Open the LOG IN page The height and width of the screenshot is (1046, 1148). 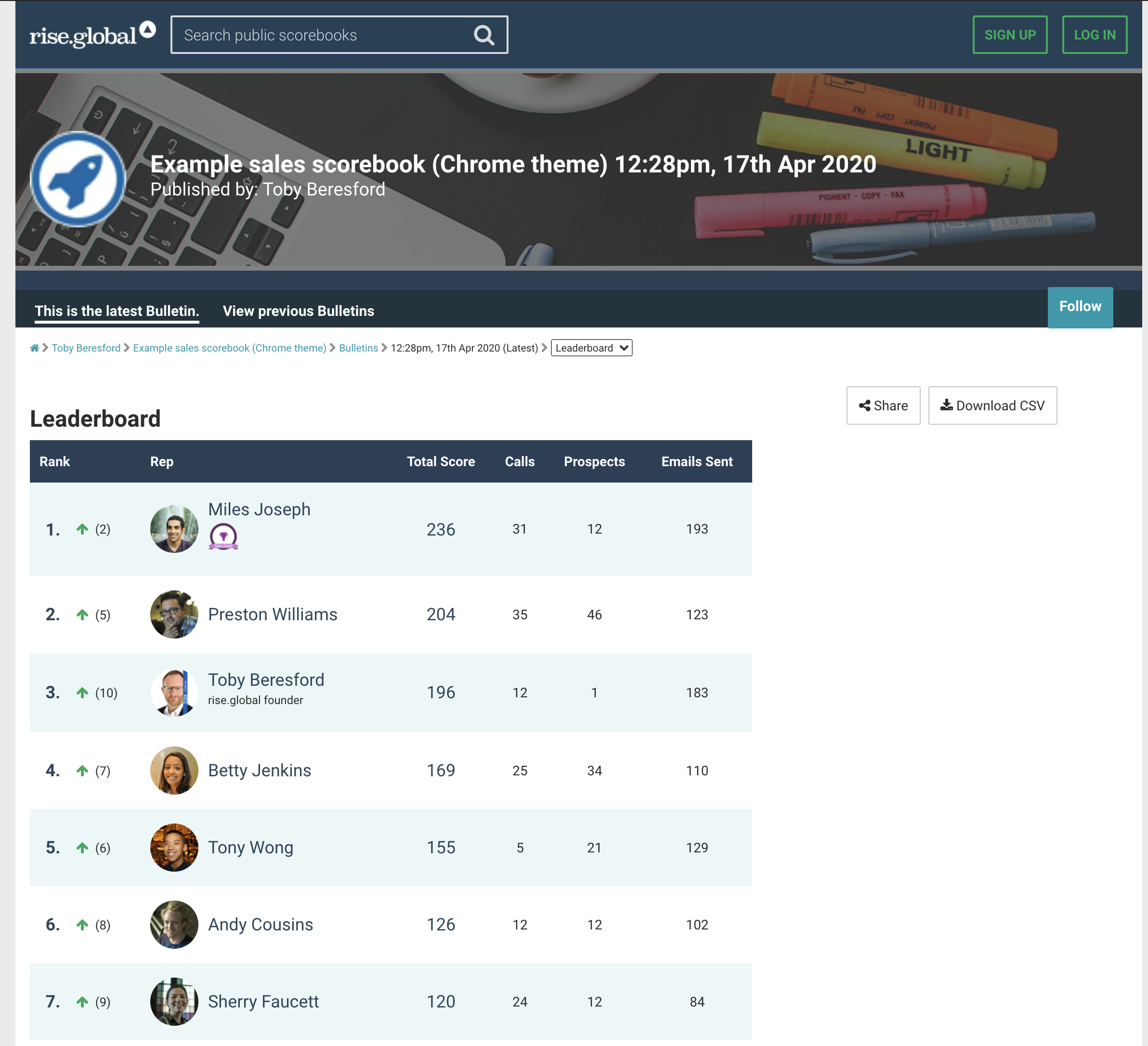coord(1095,34)
